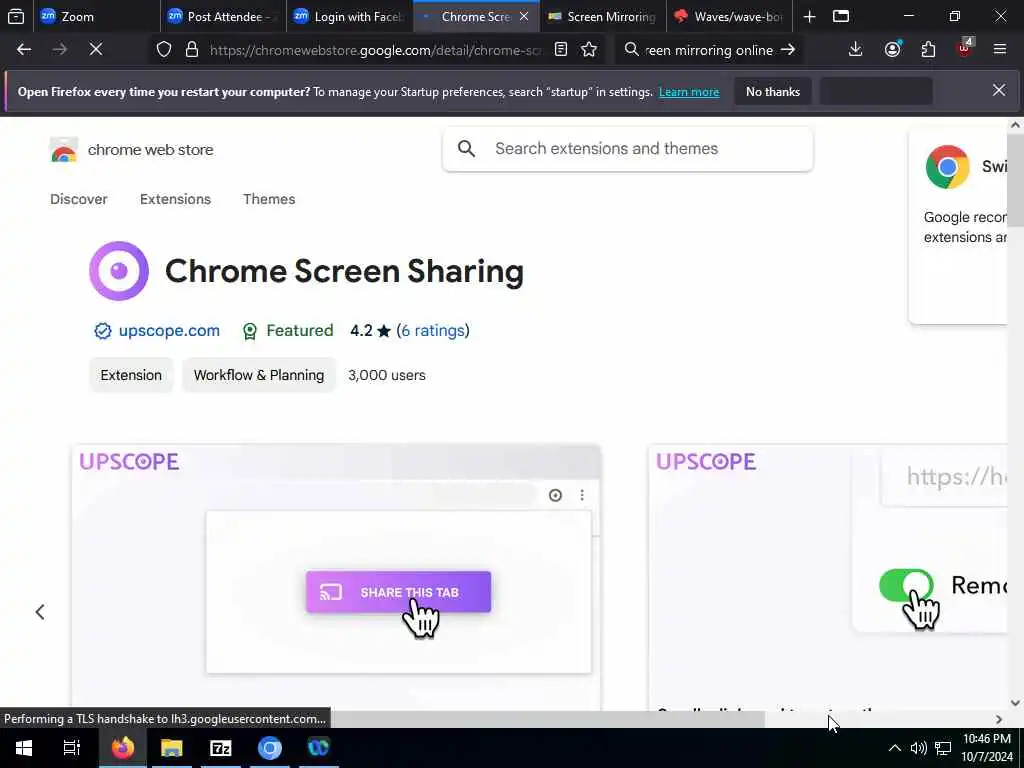
Task: Click the horizontal scrollbar right arrow
Action: (999, 719)
